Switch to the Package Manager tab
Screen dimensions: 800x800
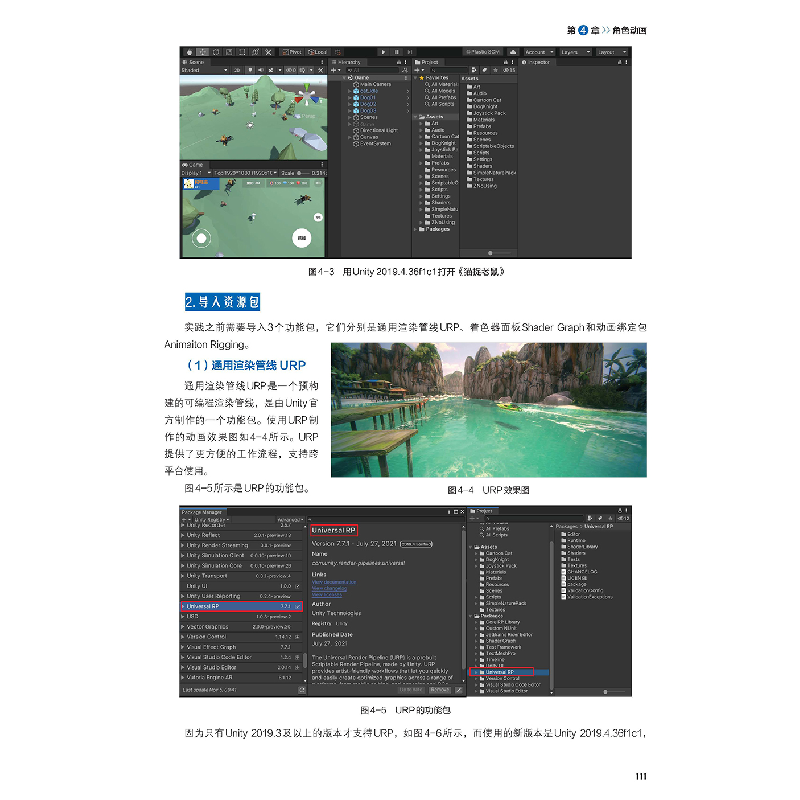pos(202,512)
